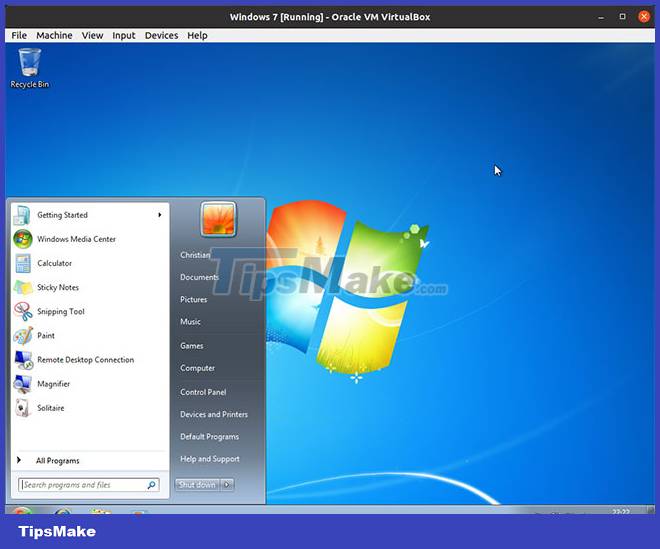Expand the Getting Started submenu arrow

[x=160, y=215]
